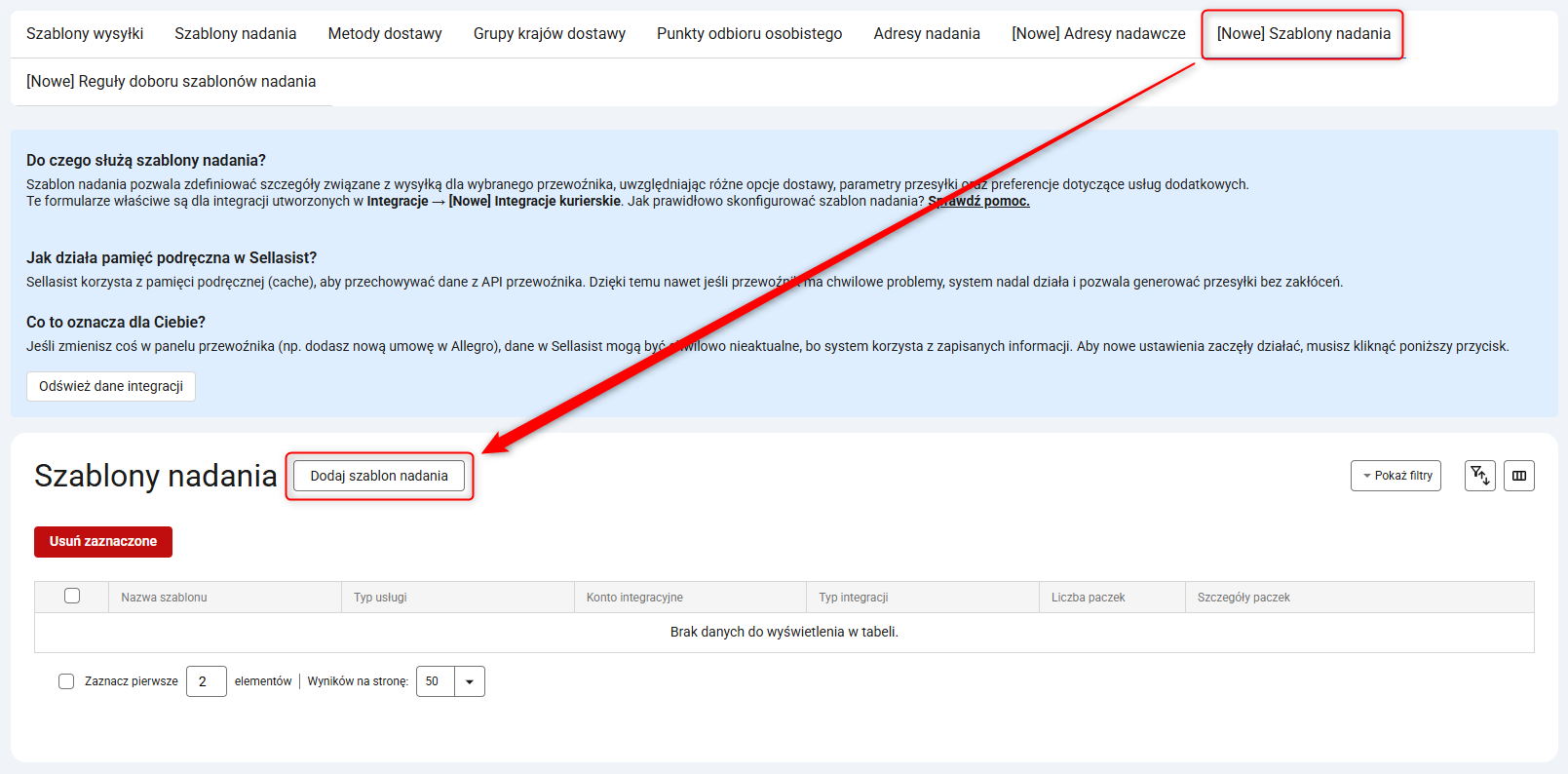Open the Wyników na stronę dropdown arrow

pos(470,681)
